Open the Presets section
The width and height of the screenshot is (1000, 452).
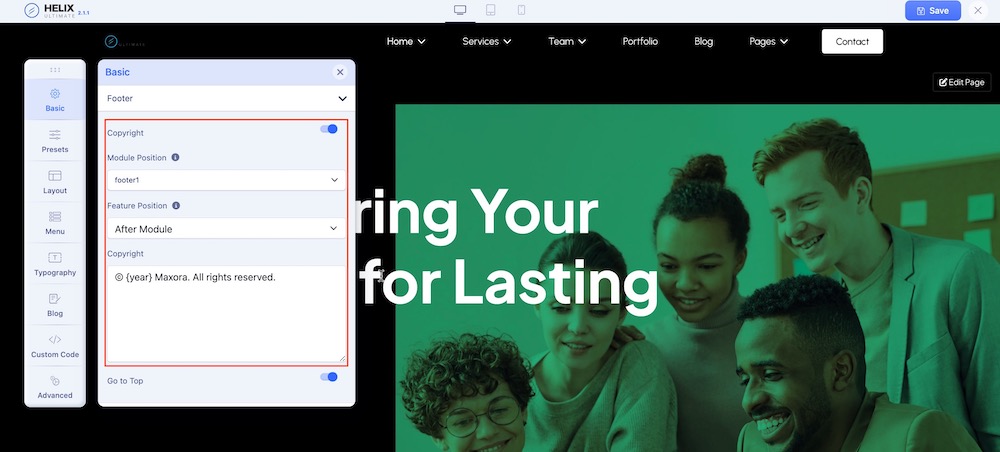coord(55,141)
